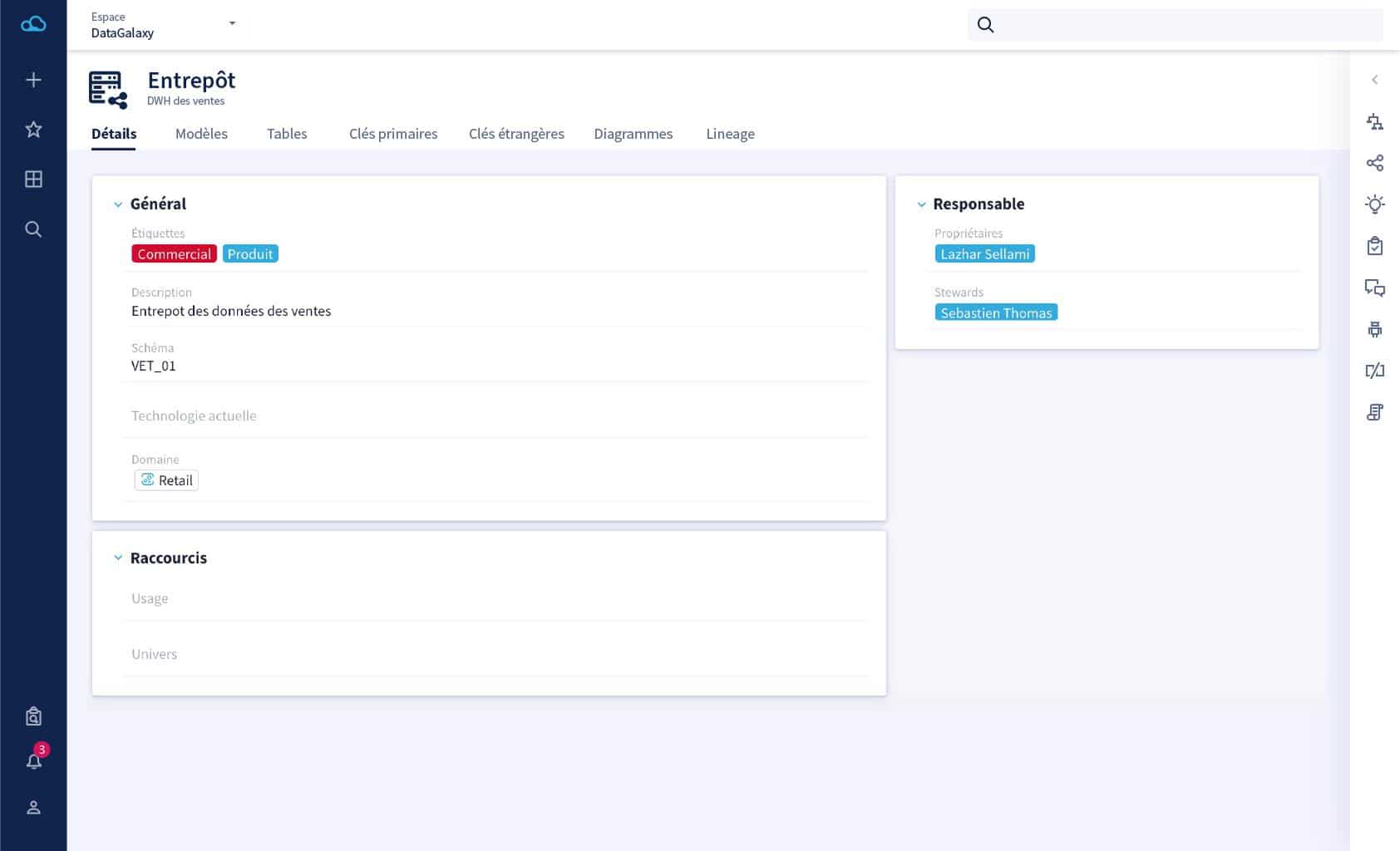Viewport: 1400px width, 851px height.
Task: Open the lightbulb suggestions icon
Action: click(x=1375, y=204)
